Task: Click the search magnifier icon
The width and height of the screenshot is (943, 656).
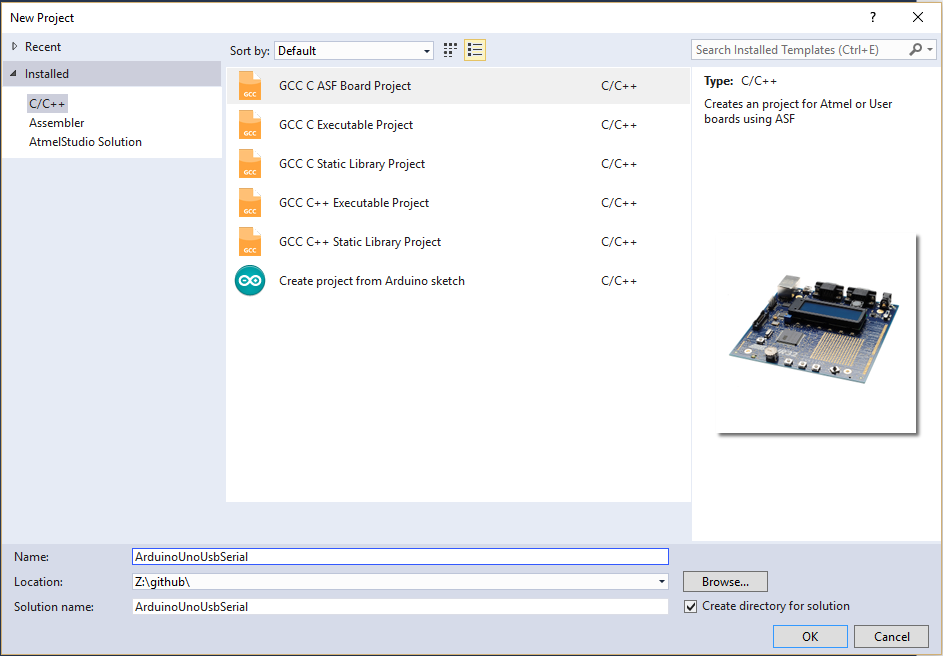Action: [915, 50]
